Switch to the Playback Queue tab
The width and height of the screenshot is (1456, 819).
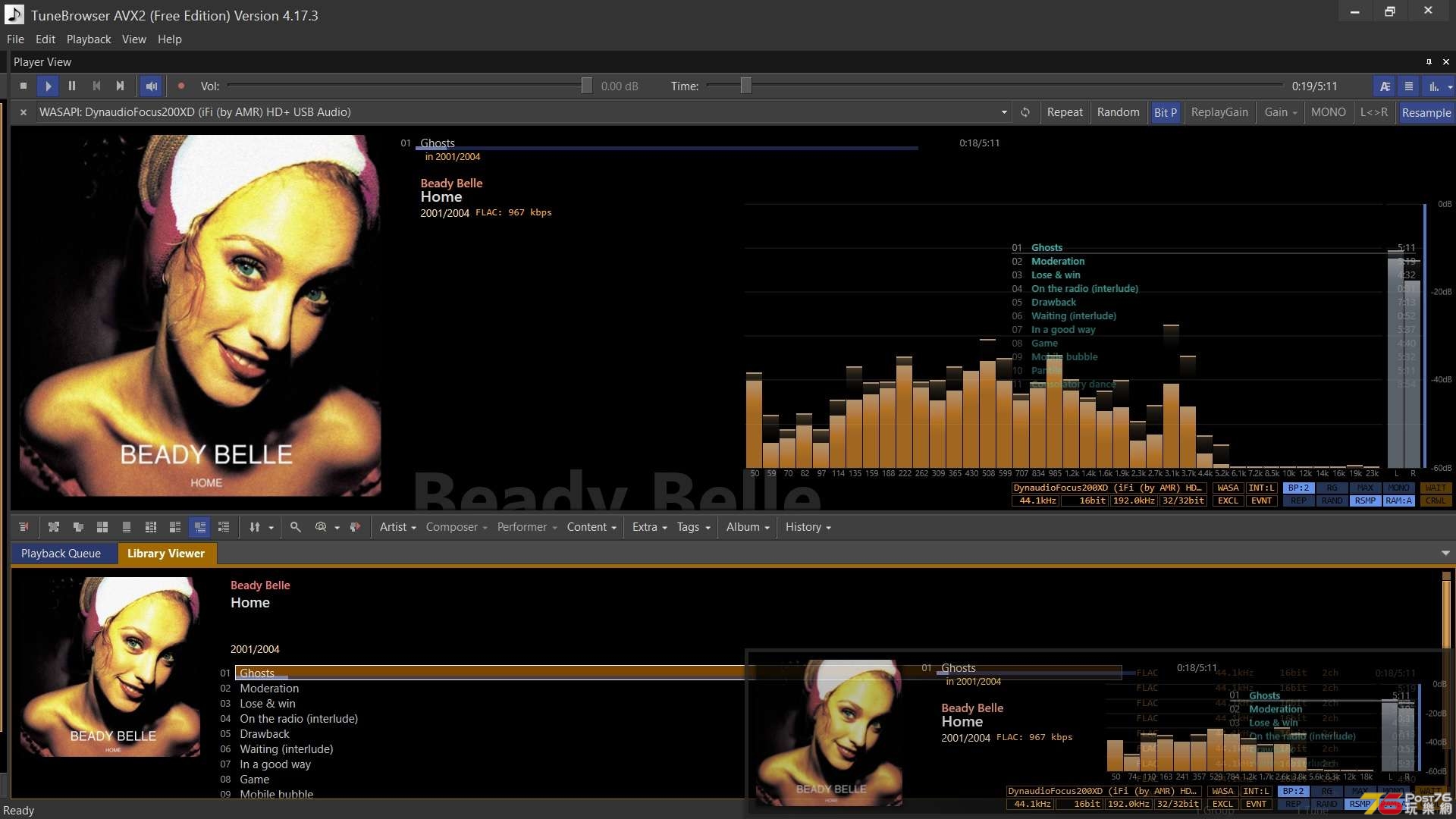click(61, 554)
